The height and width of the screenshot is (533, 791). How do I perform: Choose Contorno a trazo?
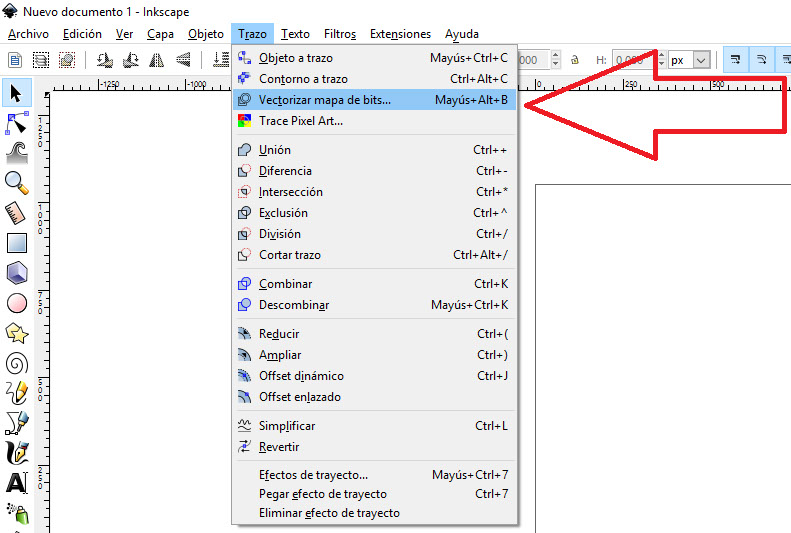(x=375, y=79)
